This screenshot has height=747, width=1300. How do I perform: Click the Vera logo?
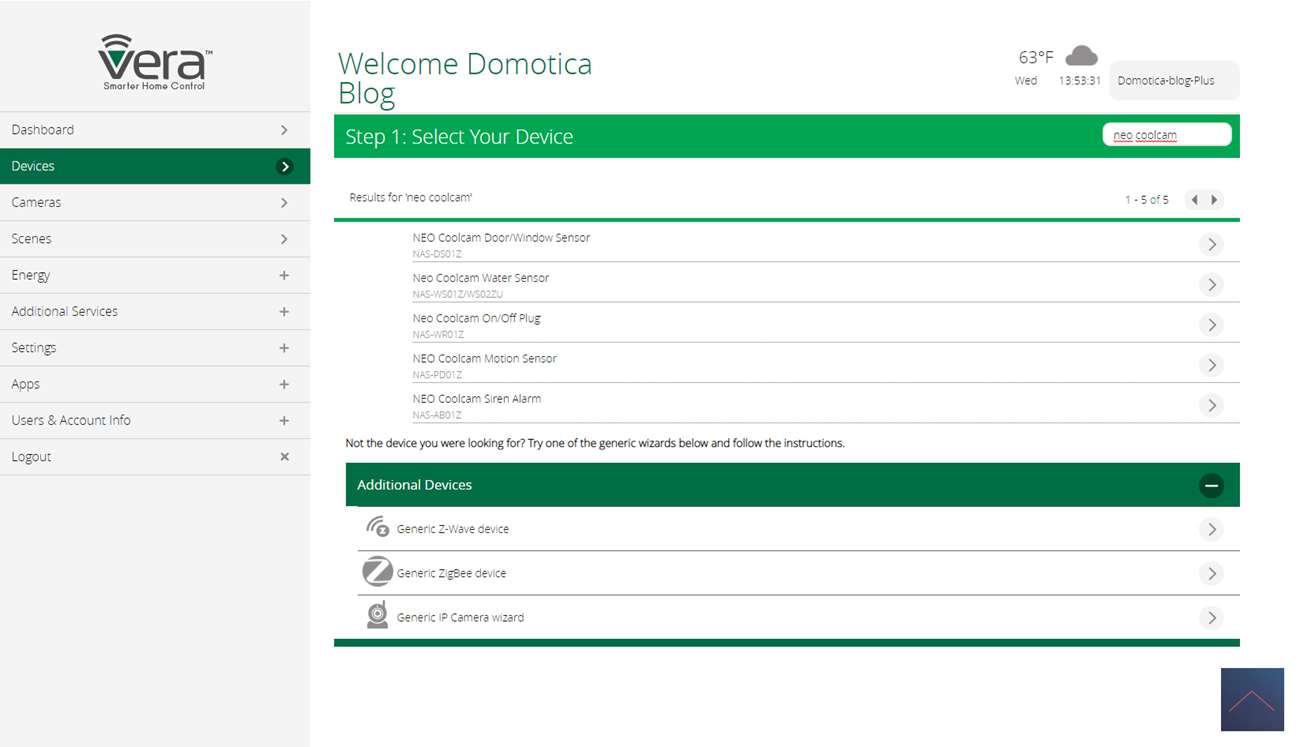(154, 62)
